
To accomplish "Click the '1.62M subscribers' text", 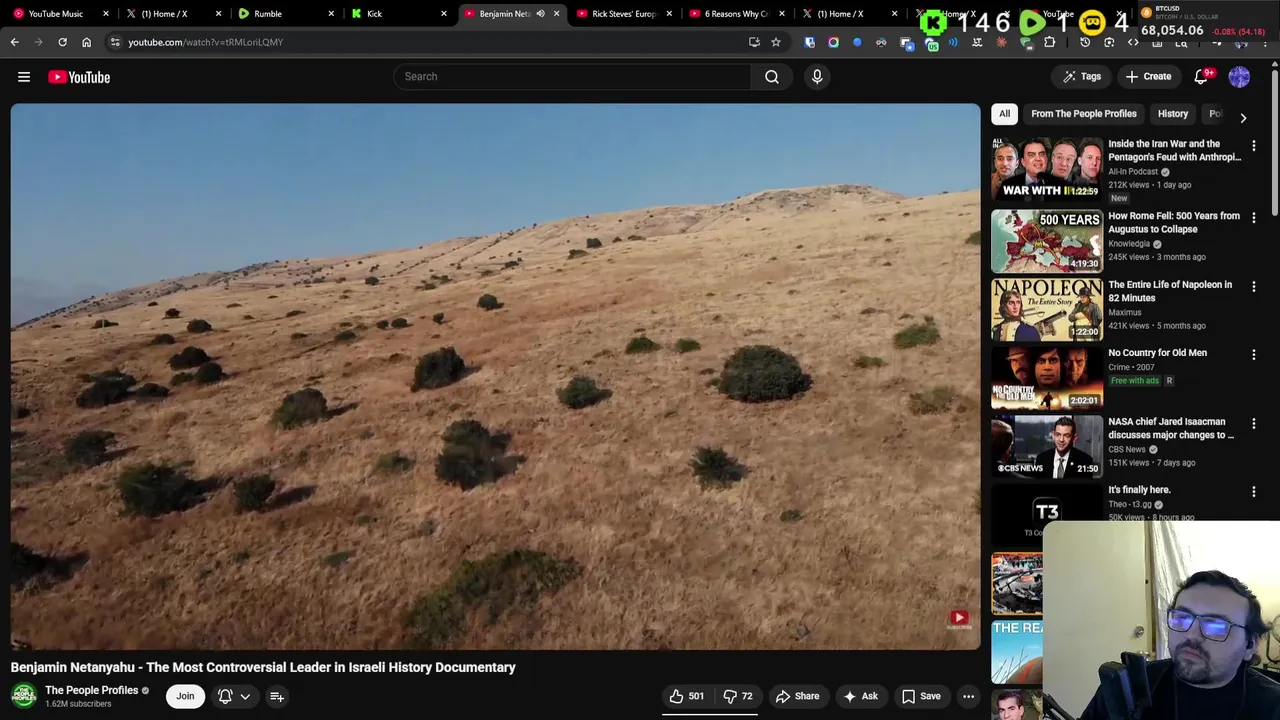I will click(x=78, y=704).
